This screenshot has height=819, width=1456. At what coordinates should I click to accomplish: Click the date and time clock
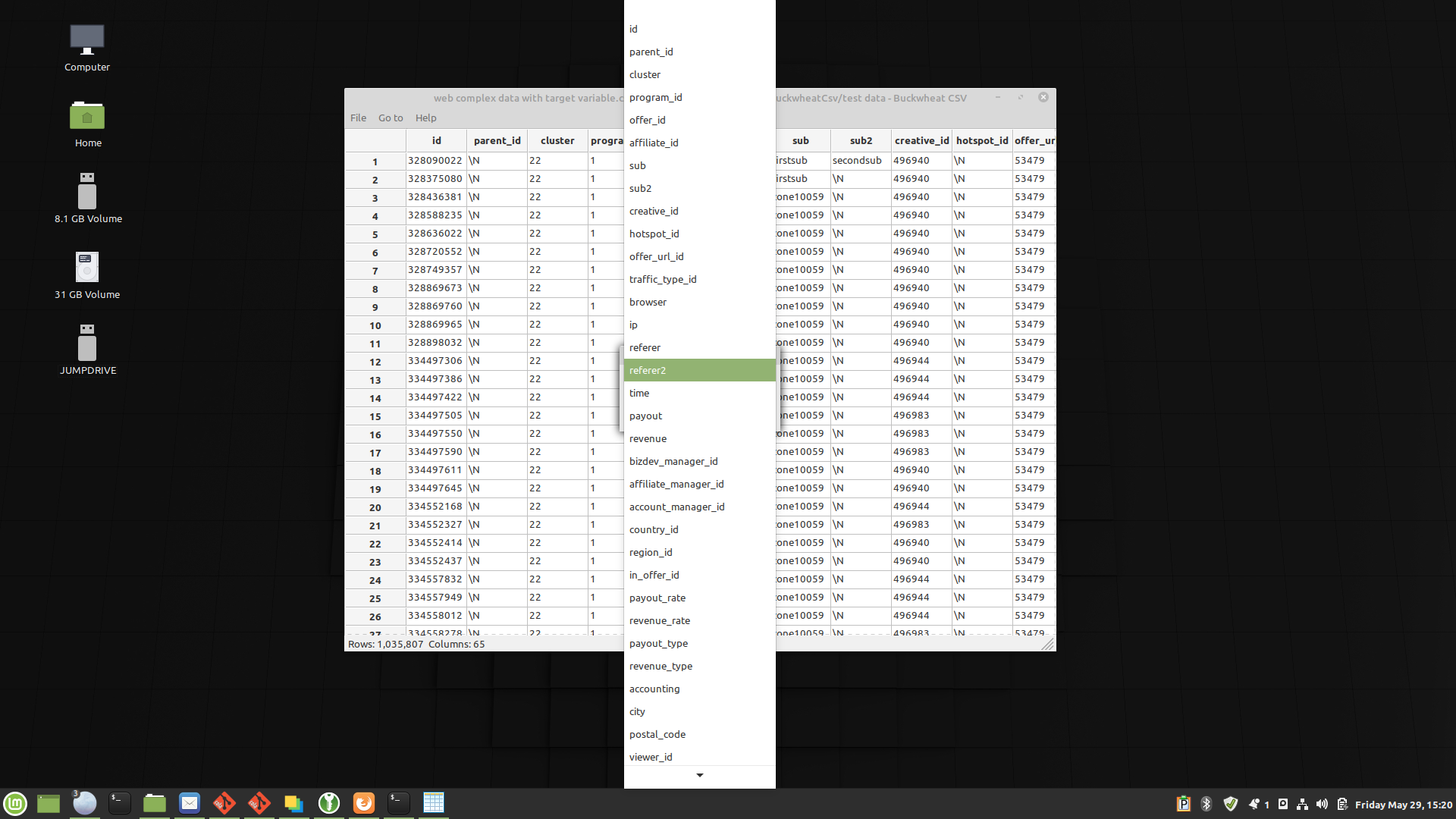coord(1403,805)
